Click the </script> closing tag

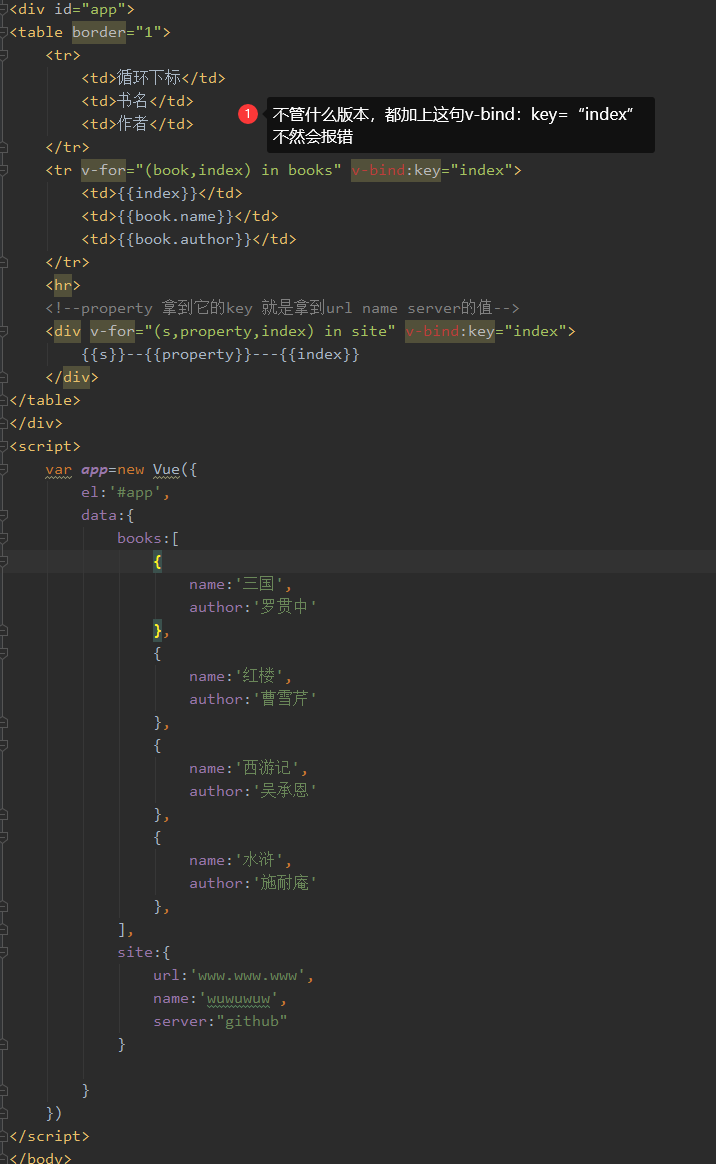49,1137
